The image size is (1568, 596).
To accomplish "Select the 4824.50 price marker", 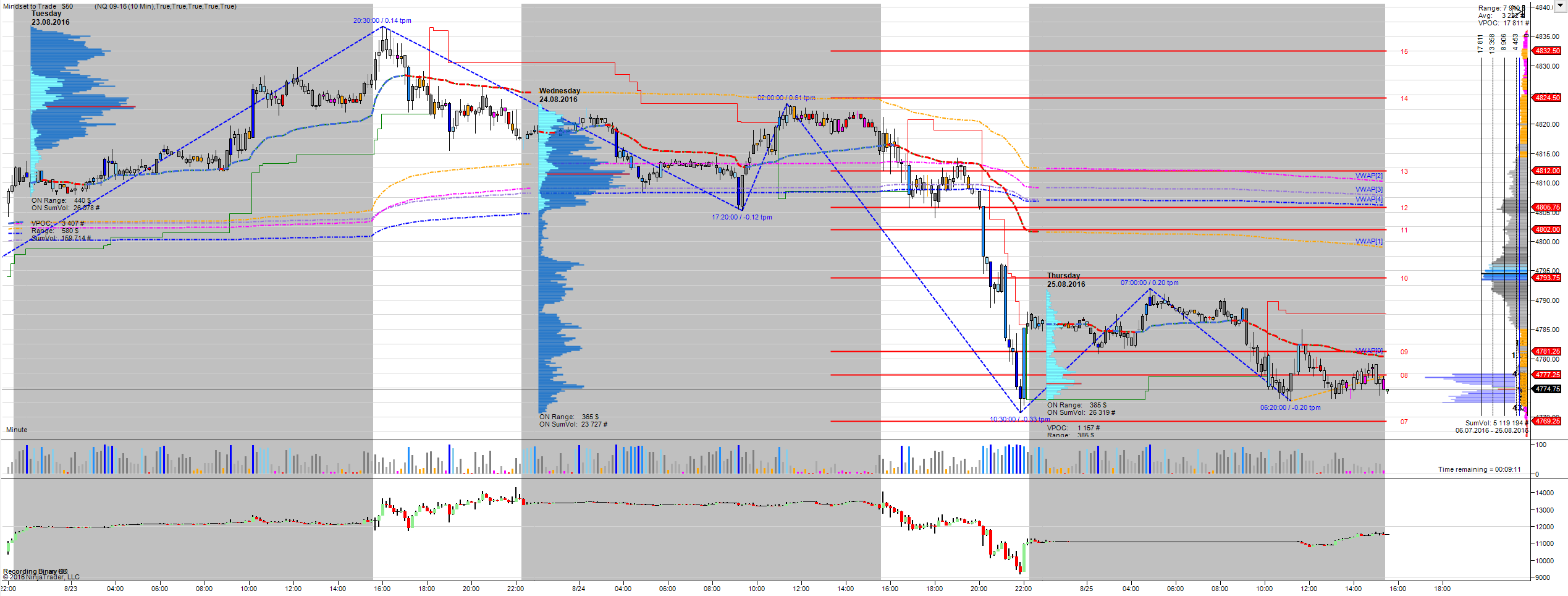I will point(1548,98).
